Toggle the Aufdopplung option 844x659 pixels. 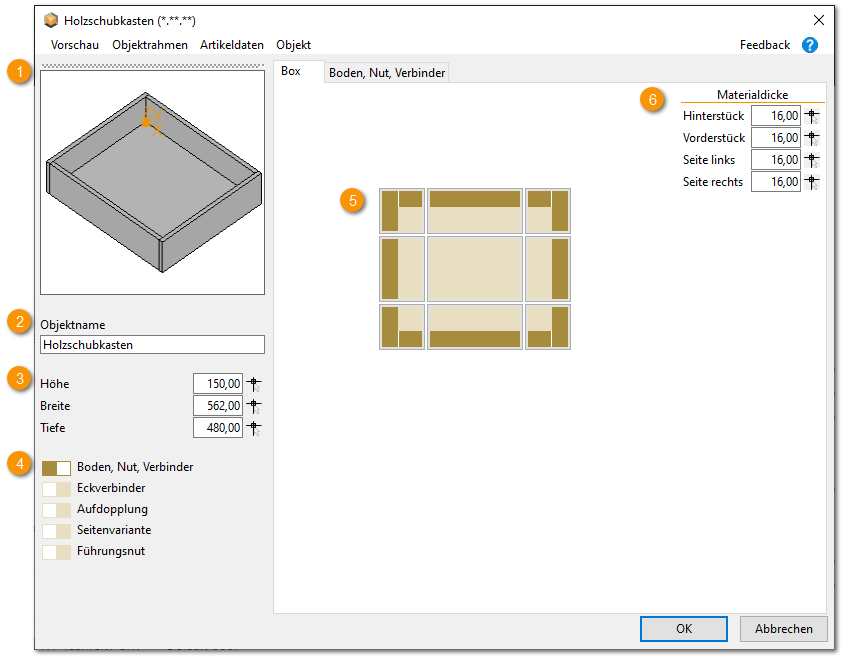tap(56, 510)
